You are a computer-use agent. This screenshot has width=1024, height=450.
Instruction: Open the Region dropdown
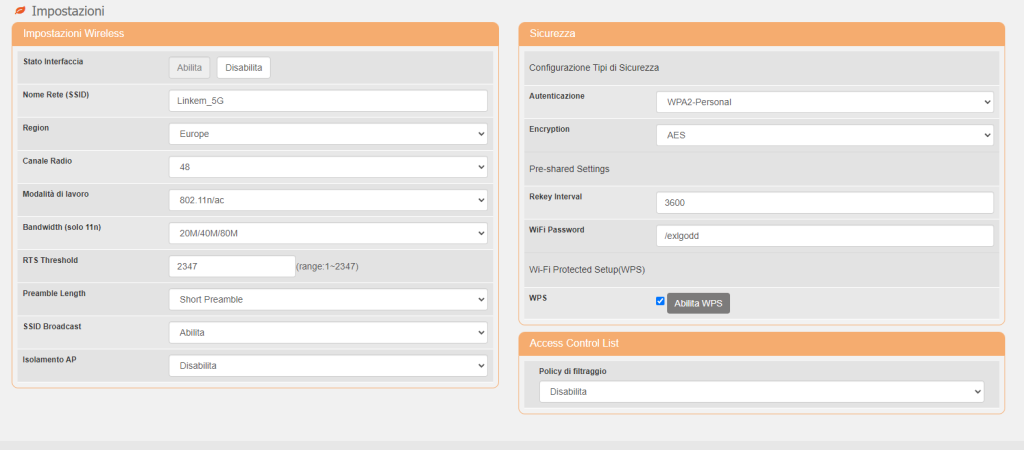[x=328, y=134]
